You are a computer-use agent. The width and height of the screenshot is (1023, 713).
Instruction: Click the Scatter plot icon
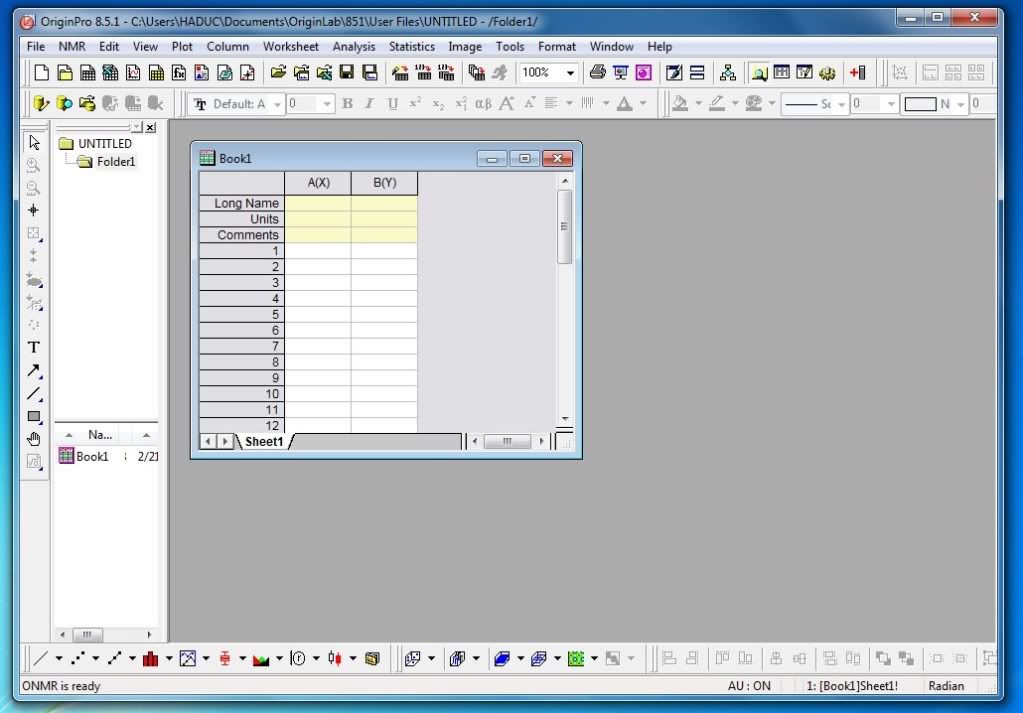[x=78, y=659]
